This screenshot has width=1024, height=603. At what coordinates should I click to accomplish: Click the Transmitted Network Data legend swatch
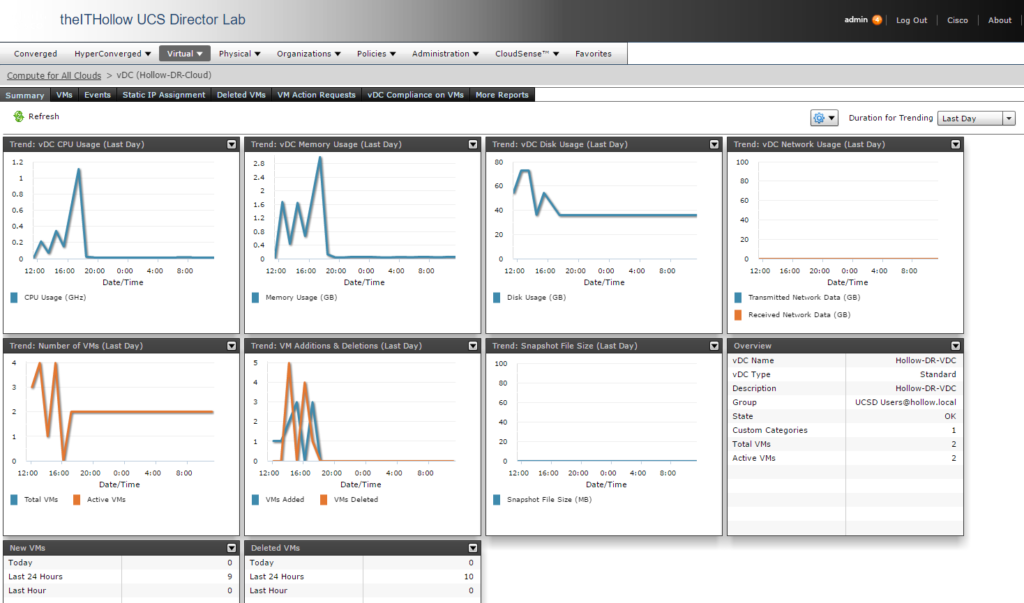738,297
